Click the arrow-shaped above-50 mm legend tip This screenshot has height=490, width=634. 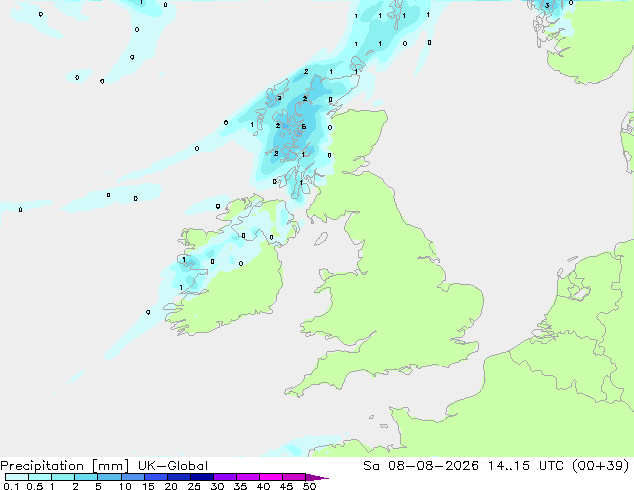point(317,477)
